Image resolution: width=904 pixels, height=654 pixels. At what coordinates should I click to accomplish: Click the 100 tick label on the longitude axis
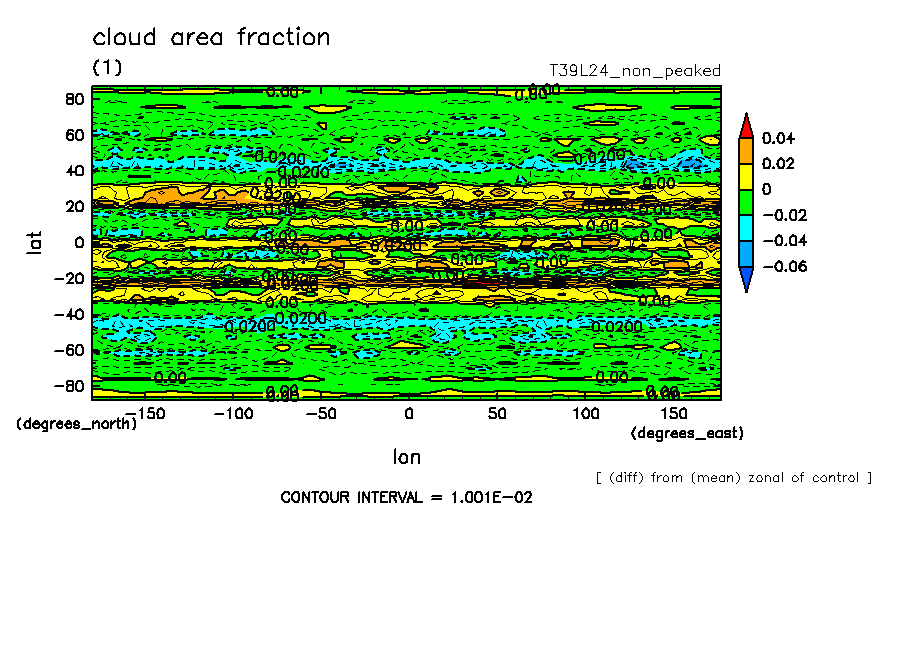click(586, 413)
